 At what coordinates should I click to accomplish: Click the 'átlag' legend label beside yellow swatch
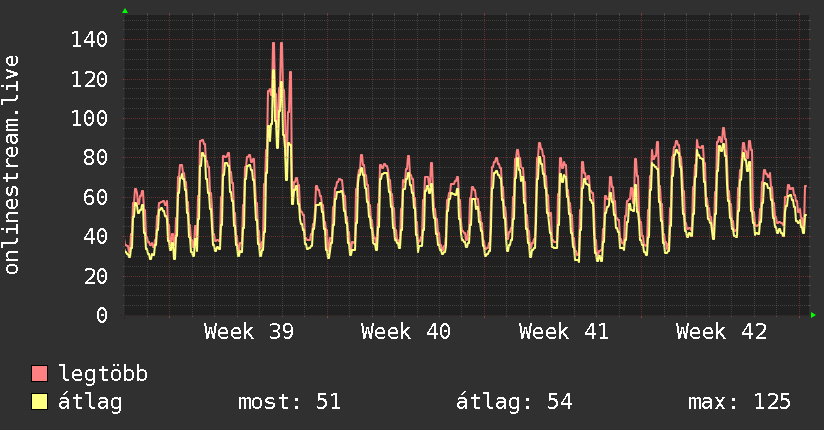click(90, 402)
